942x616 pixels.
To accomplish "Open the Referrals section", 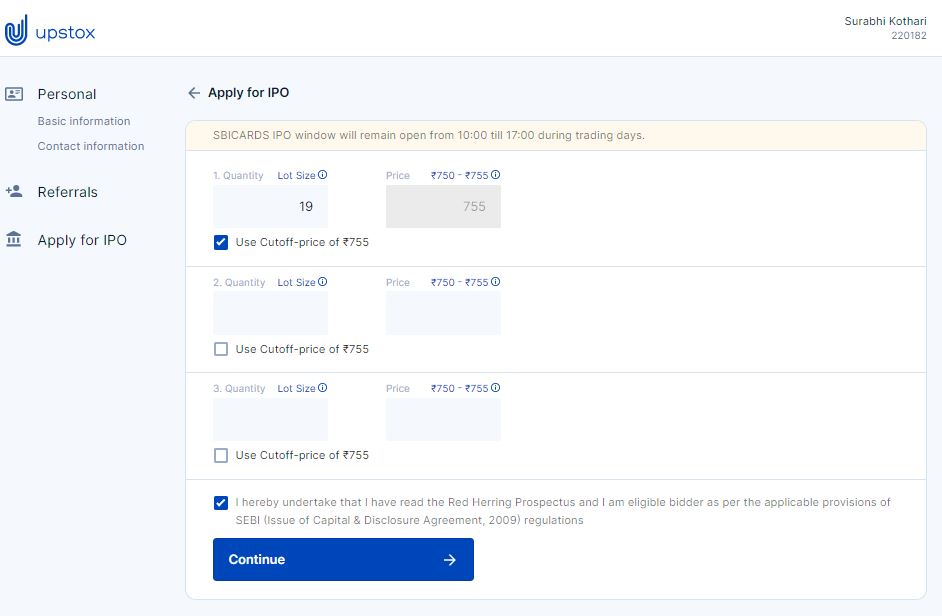I will coord(67,192).
